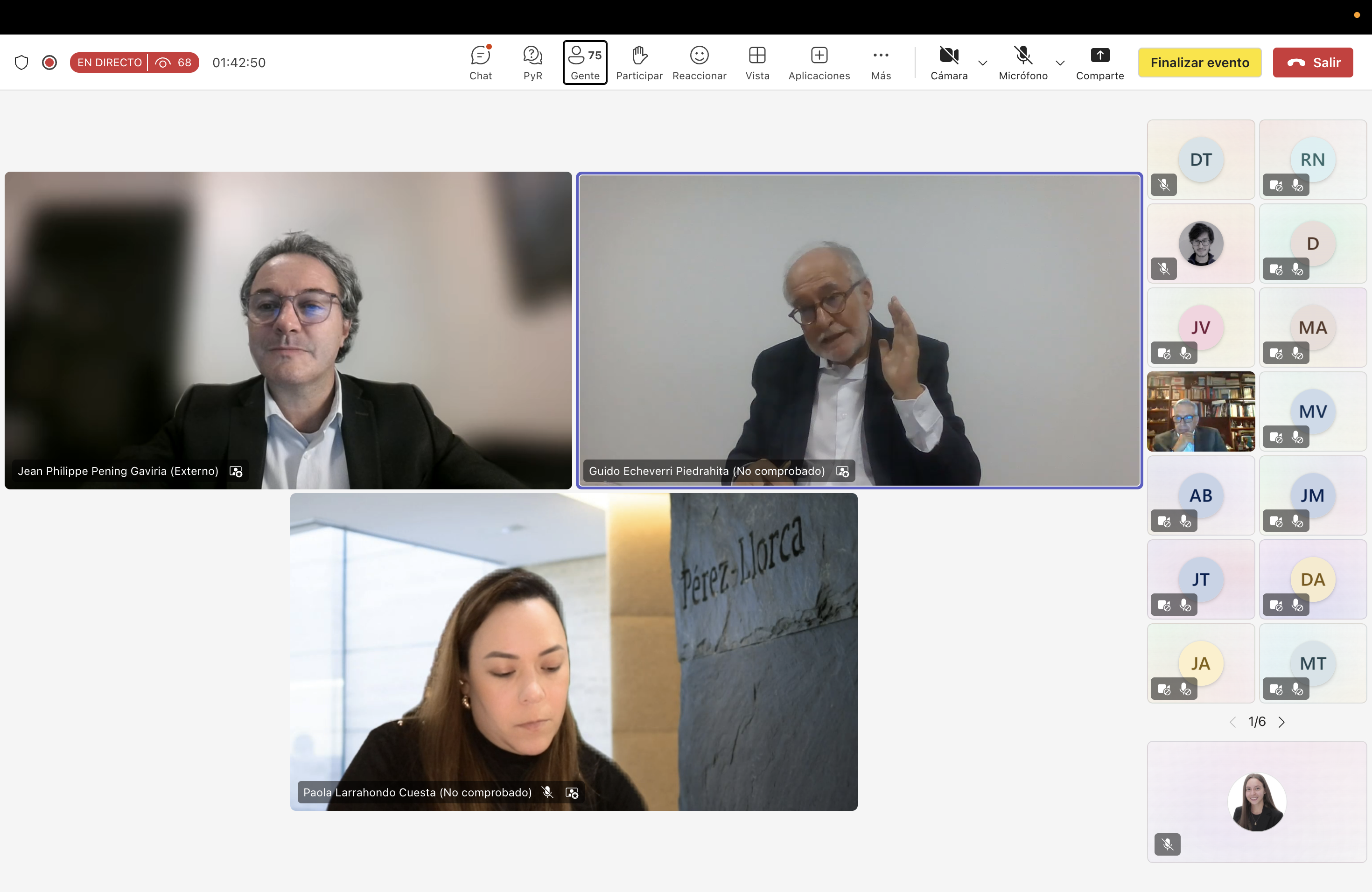
Task: Go to next participants page
Action: click(1281, 722)
